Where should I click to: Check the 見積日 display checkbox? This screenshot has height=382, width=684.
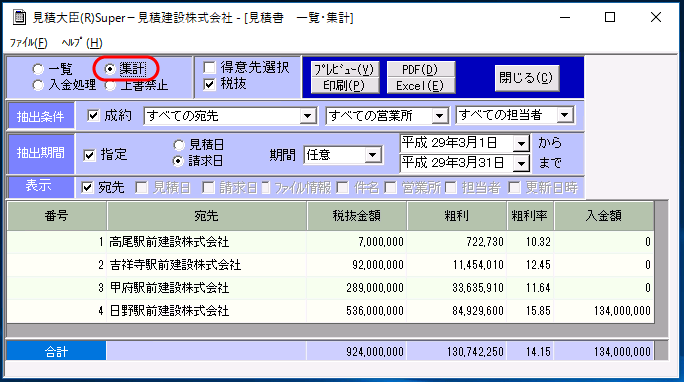(x=141, y=188)
